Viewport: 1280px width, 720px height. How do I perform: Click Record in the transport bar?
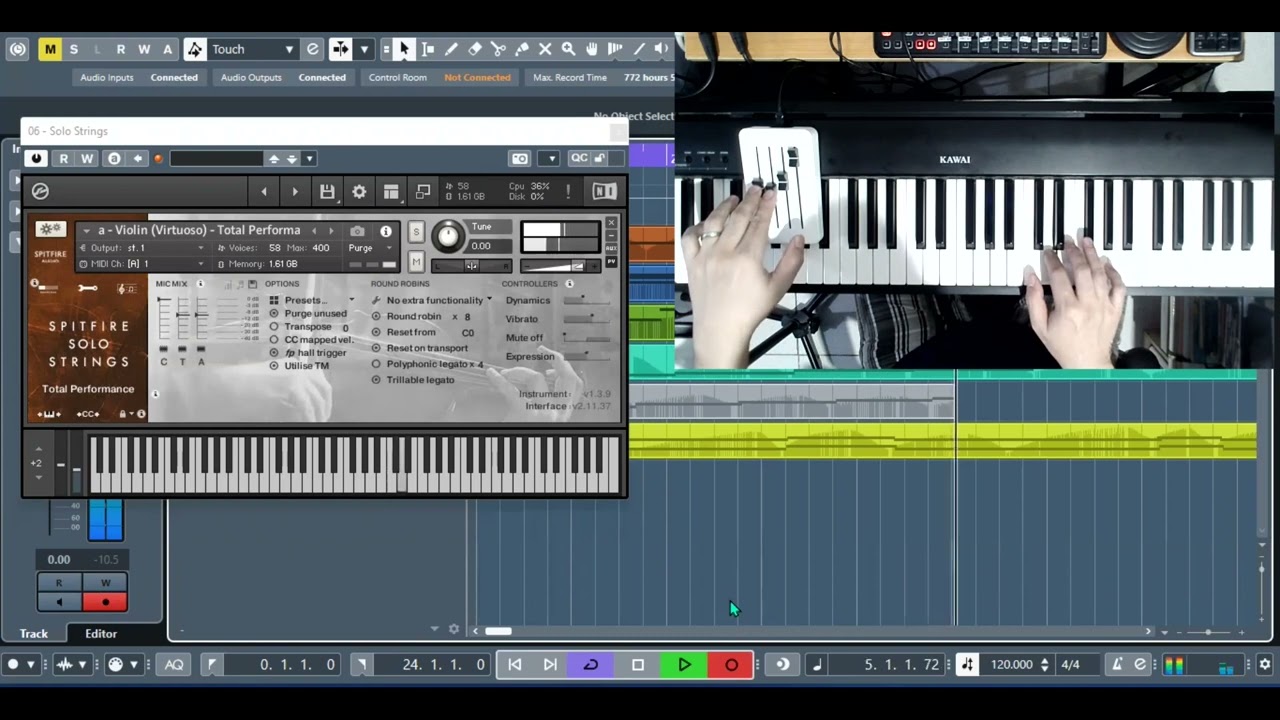(x=731, y=664)
